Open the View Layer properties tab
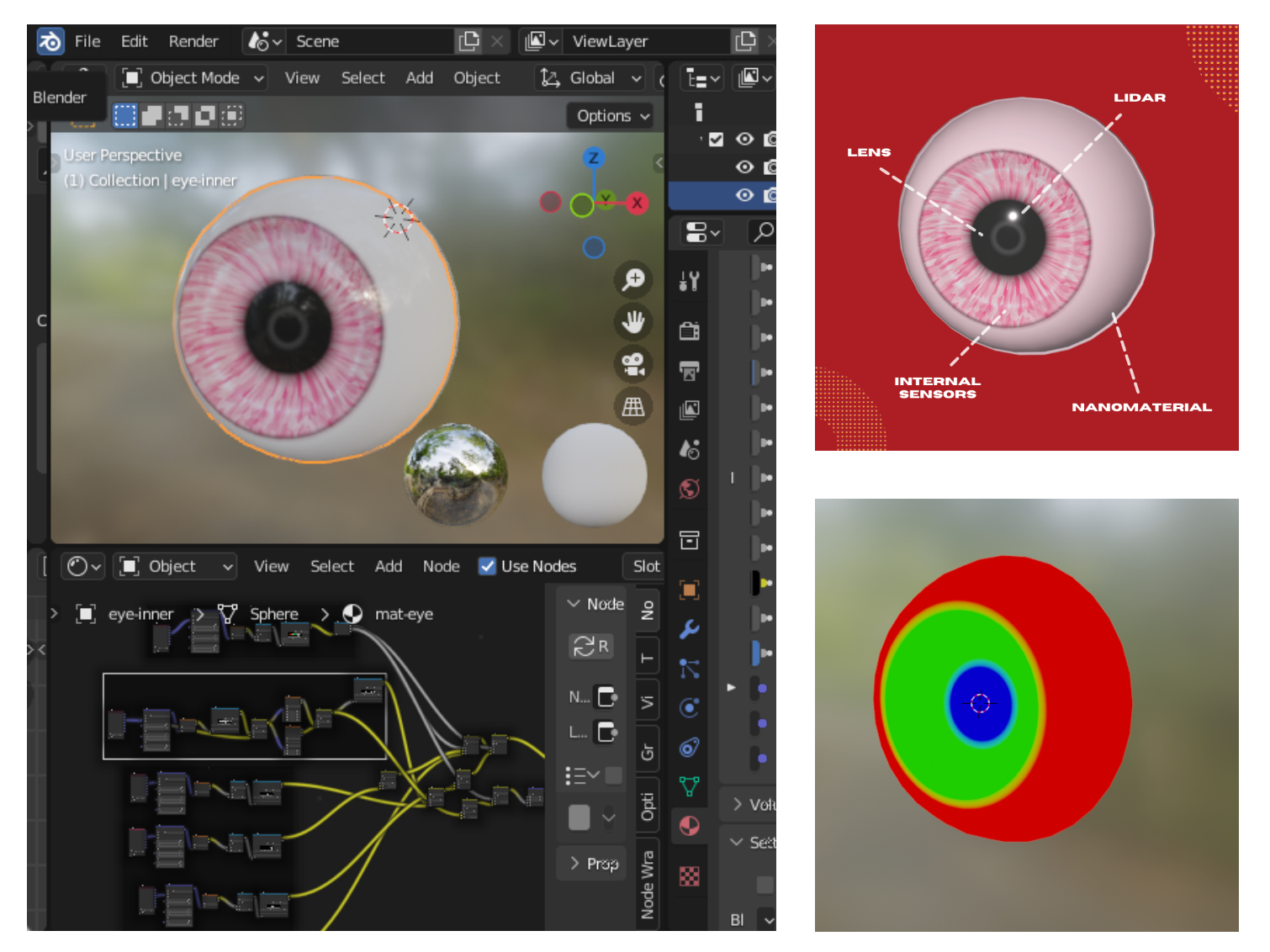The image size is (1270, 952). [690, 410]
